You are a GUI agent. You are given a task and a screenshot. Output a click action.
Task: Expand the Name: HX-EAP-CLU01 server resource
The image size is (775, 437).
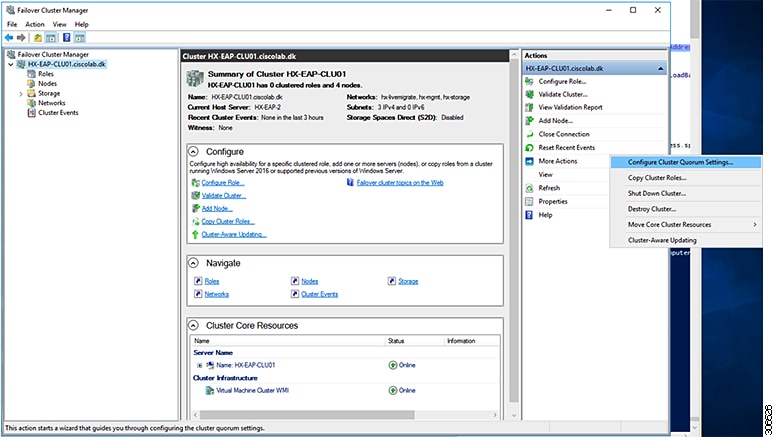point(200,365)
